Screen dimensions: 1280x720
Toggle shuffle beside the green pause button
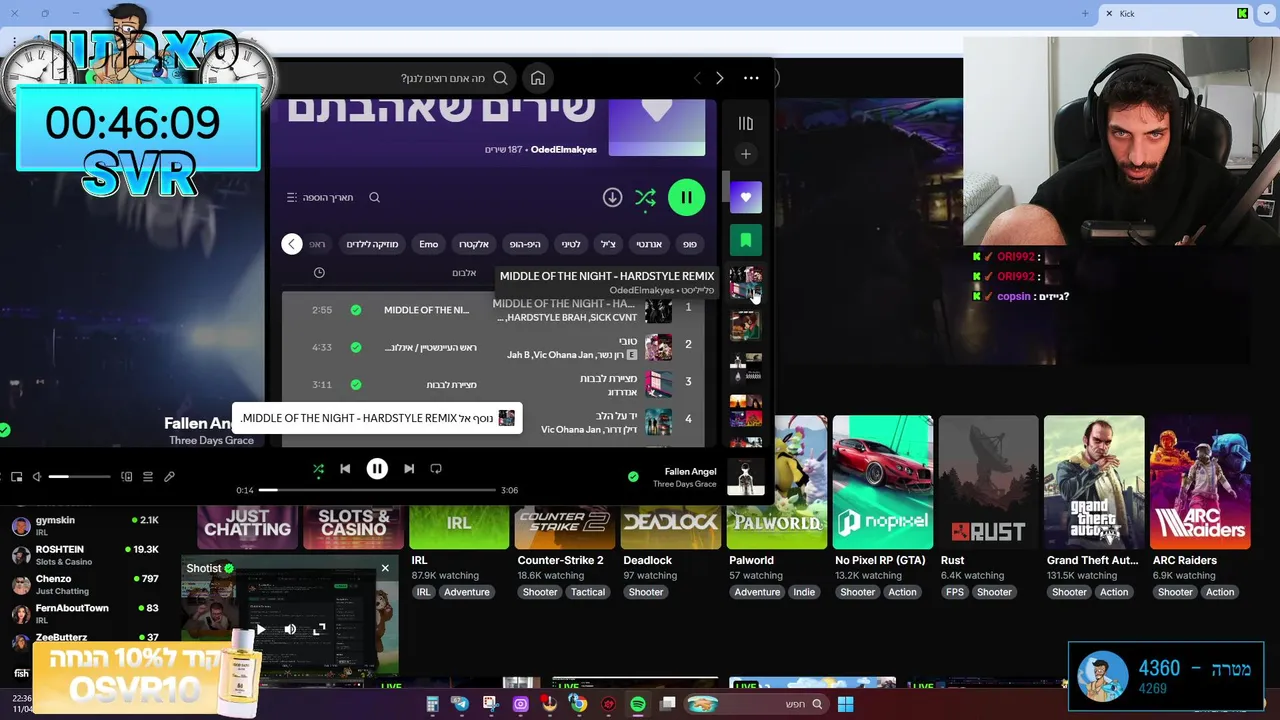tap(645, 197)
